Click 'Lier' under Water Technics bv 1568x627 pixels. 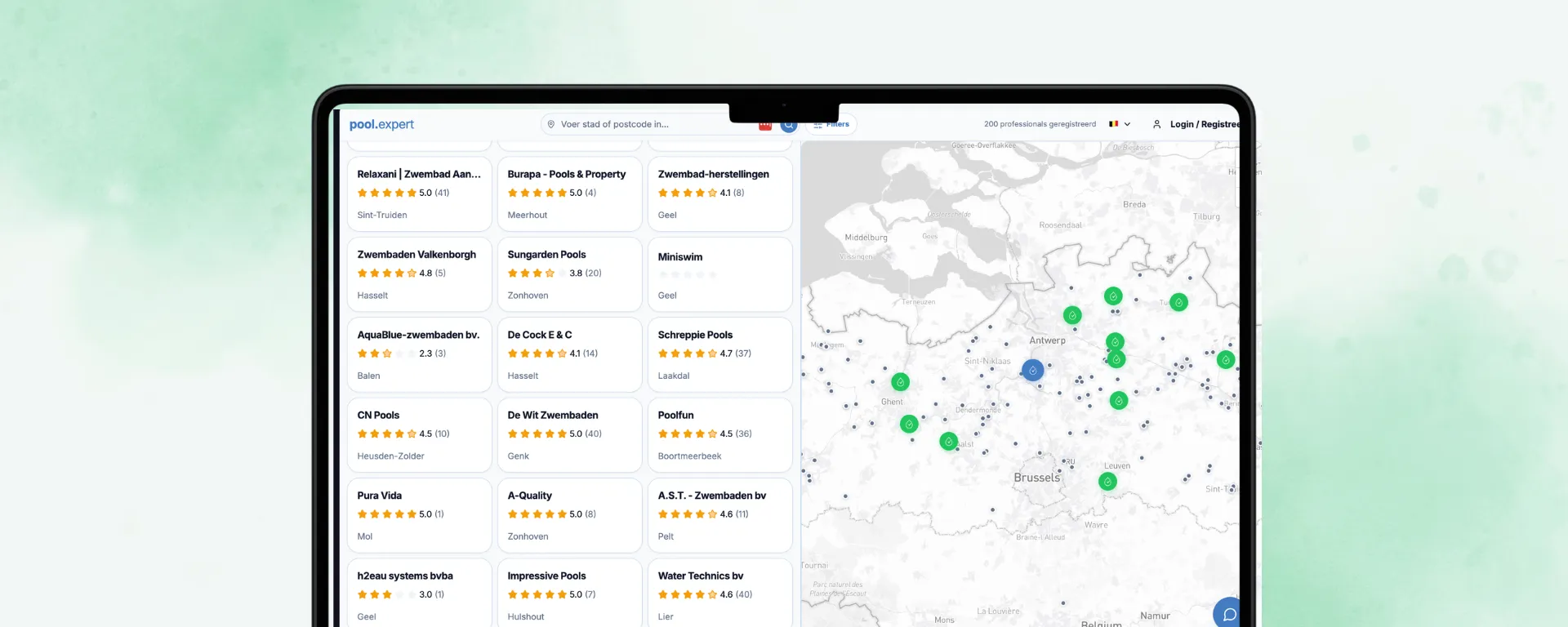point(666,616)
